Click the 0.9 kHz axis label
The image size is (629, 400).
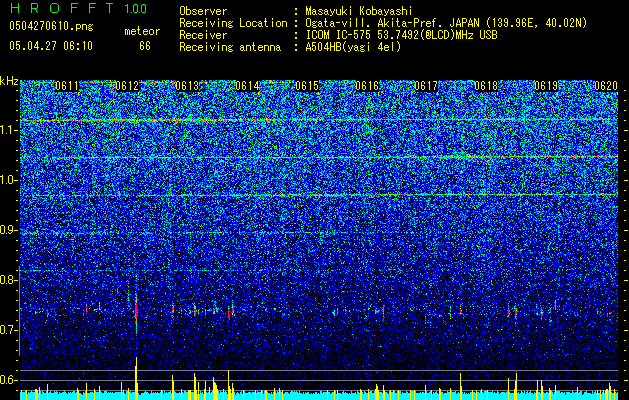[8, 230]
